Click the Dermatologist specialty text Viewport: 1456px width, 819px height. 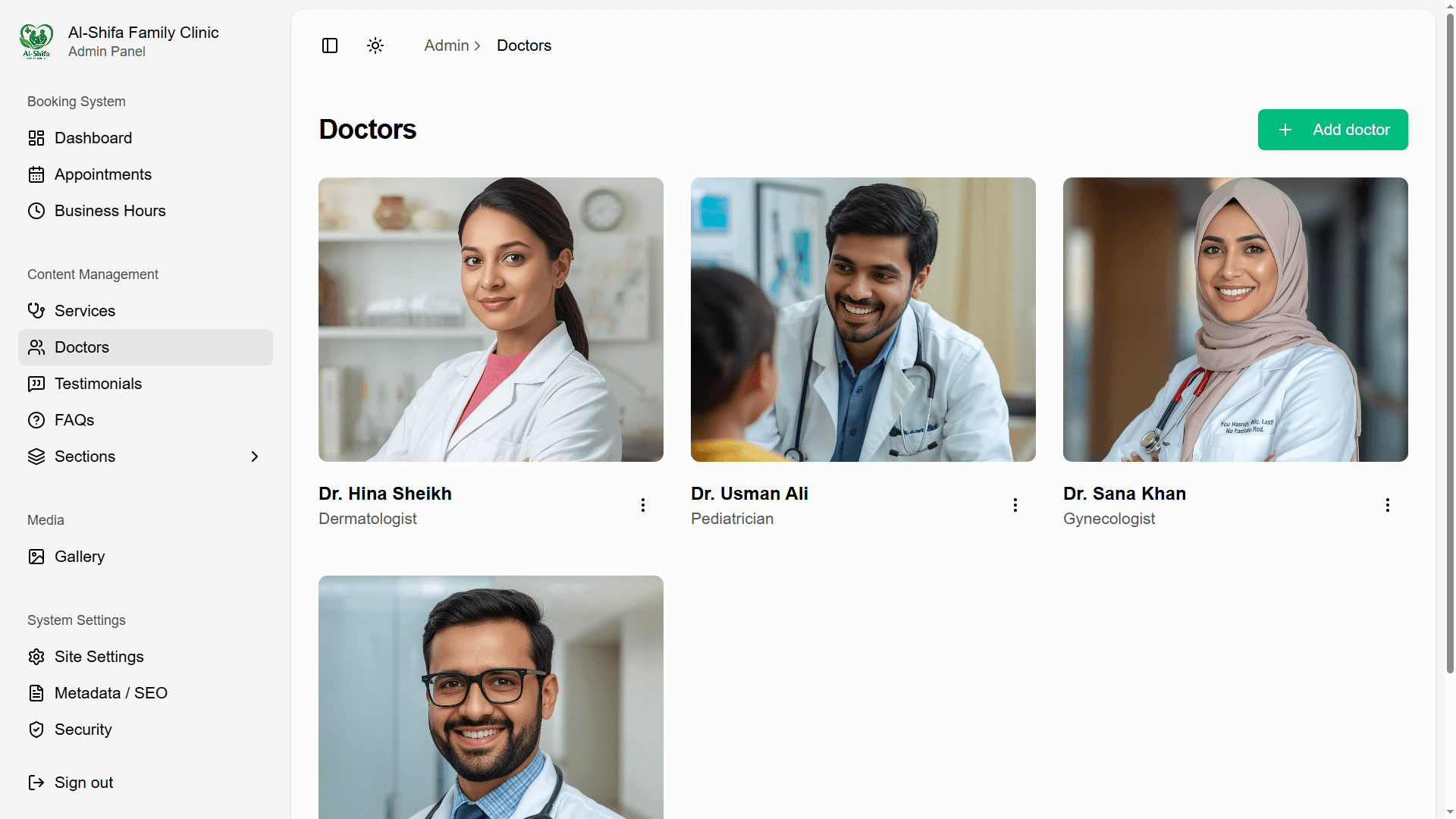coord(368,519)
